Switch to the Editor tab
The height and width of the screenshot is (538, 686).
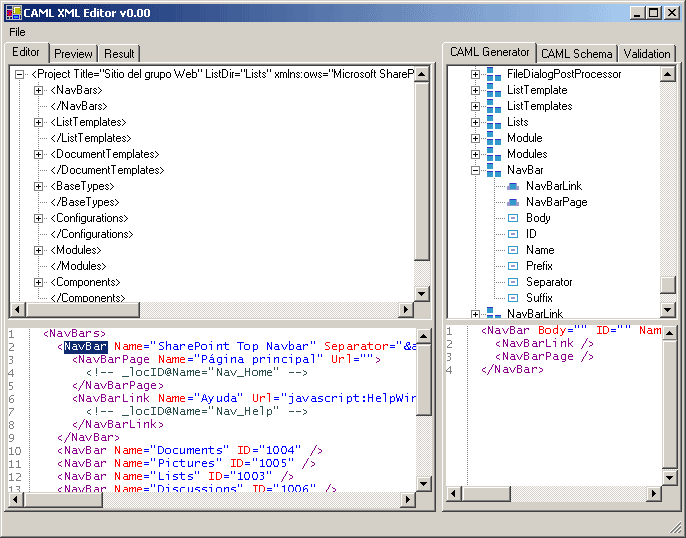(x=26, y=52)
